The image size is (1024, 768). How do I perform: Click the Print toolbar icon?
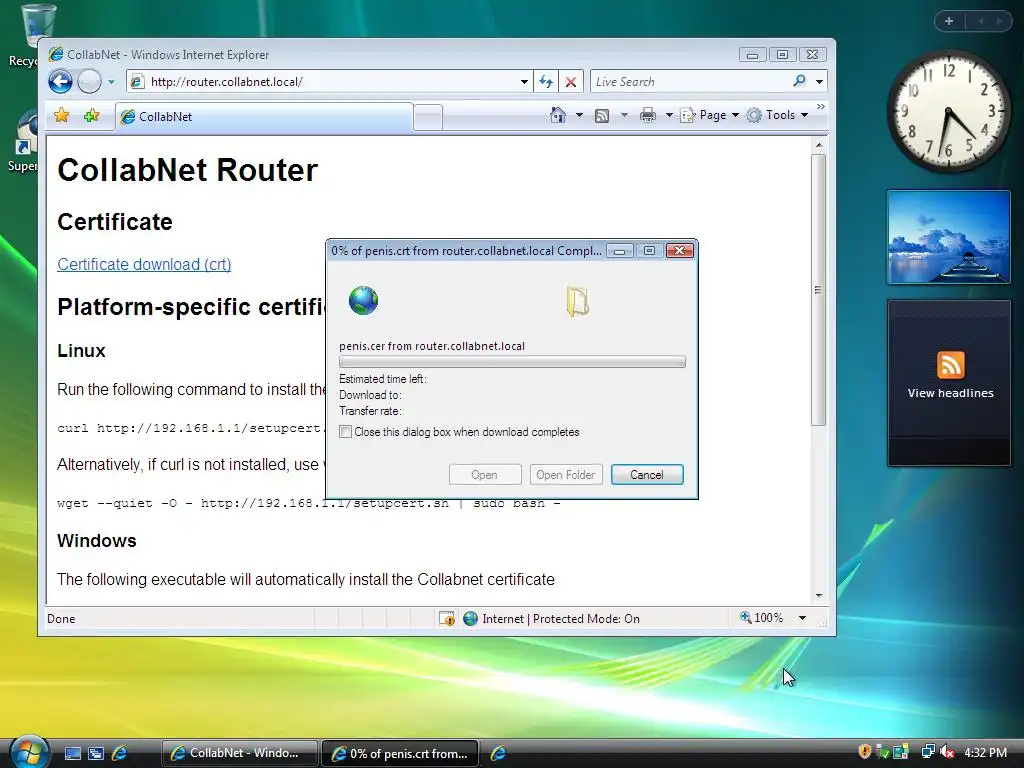tap(648, 116)
